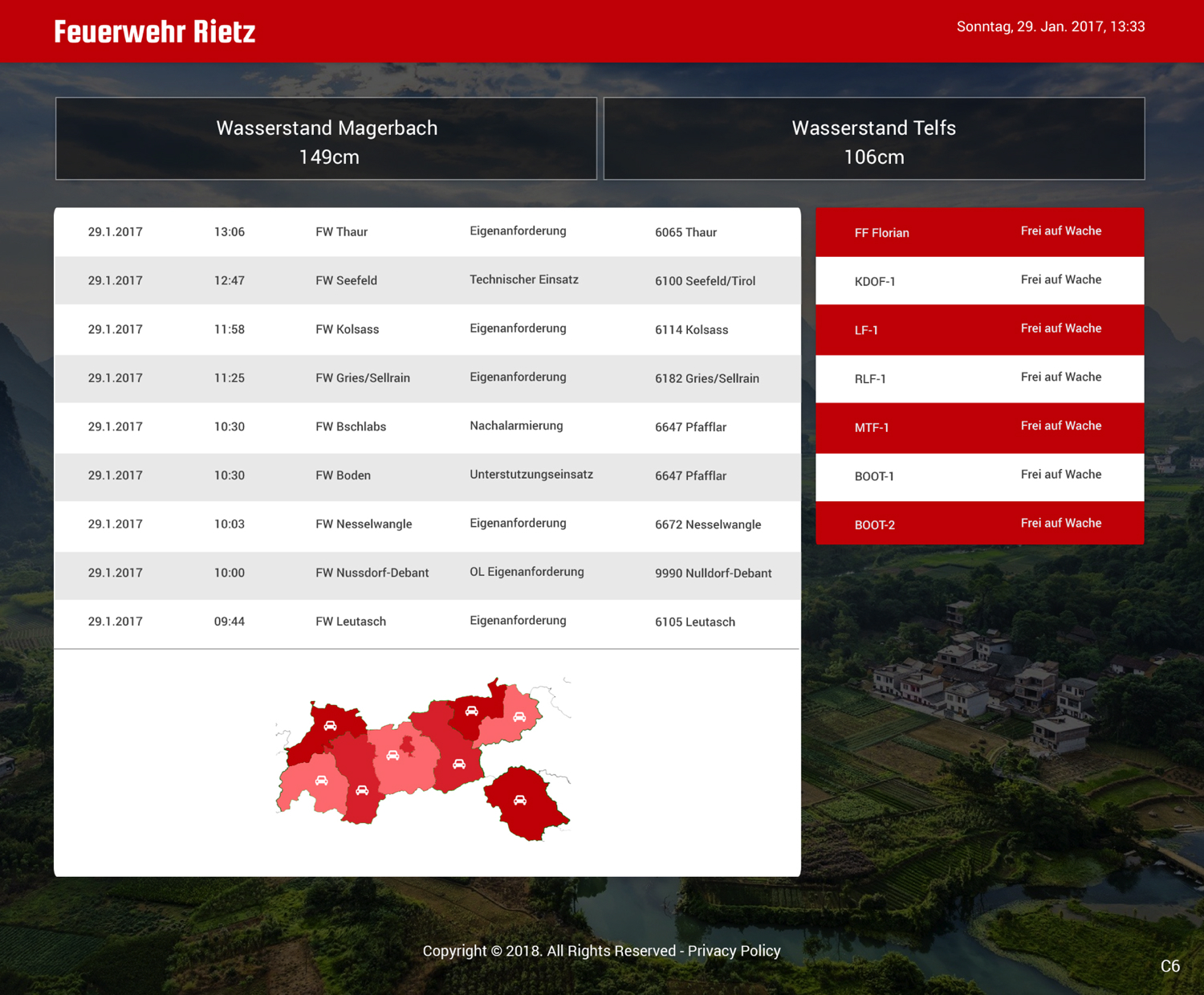Click the car icon in the detached Lienz district
Screen dimensions: 1204x995
(x=520, y=800)
